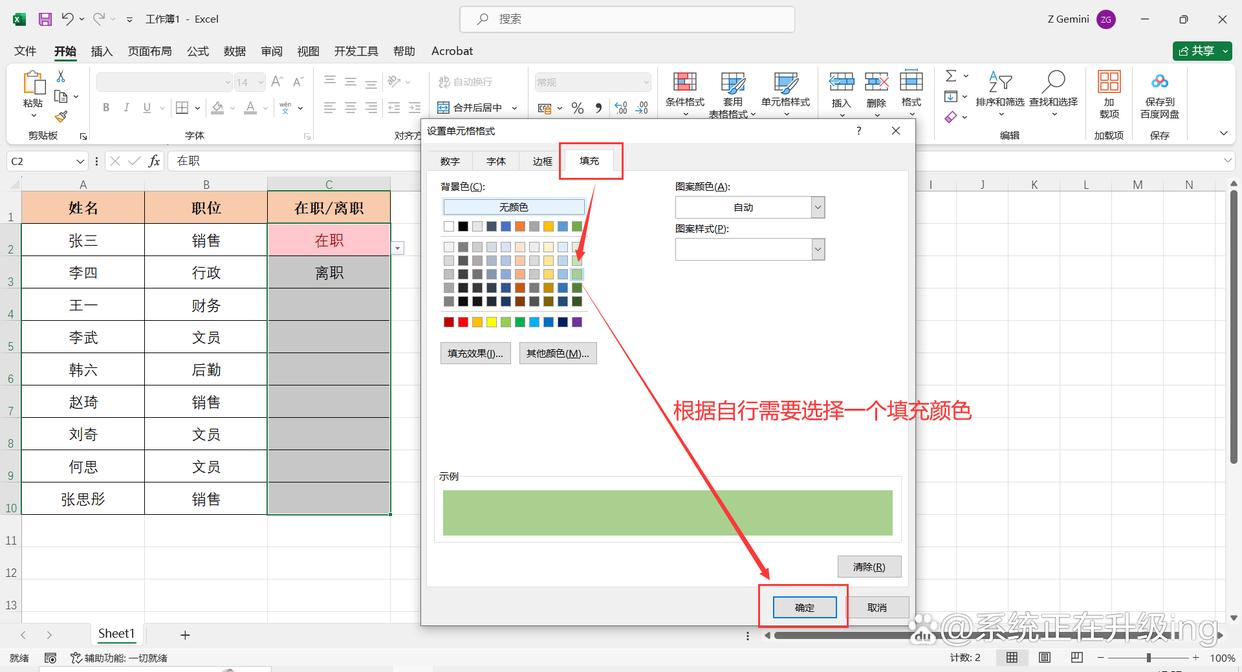Click the 确定 (OK) button

click(x=805, y=607)
